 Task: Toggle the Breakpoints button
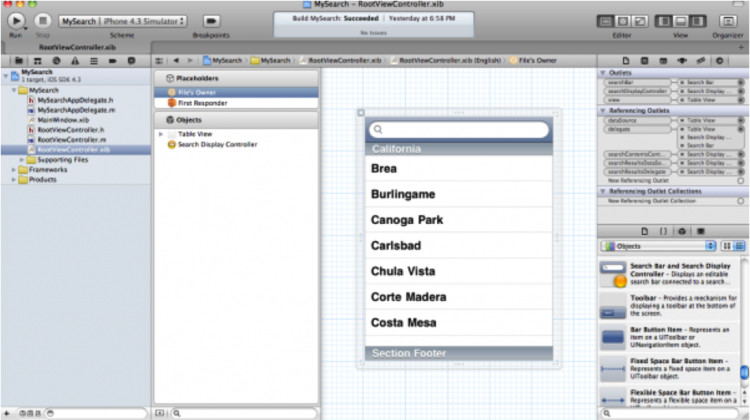coord(211,21)
